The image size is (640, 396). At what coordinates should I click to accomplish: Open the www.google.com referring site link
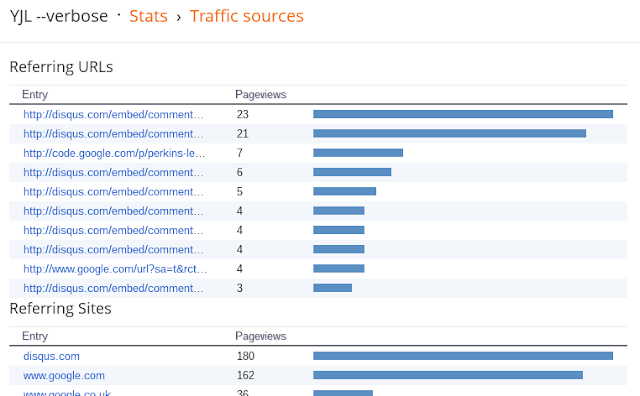coord(64,375)
